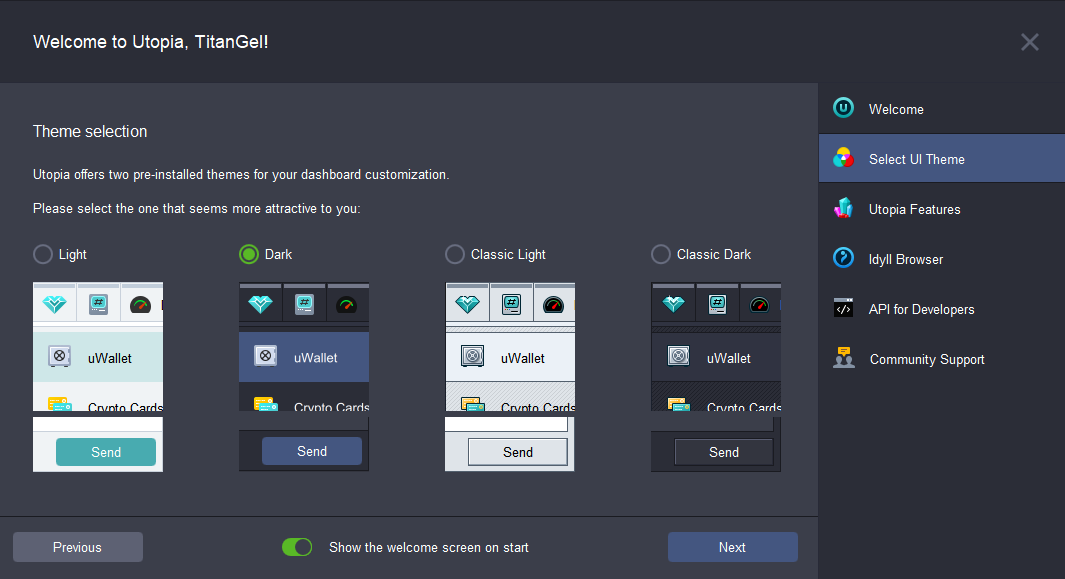The height and width of the screenshot is (579, 1065).
Task: Open the API for Developers section
Action: coord(941,309)
